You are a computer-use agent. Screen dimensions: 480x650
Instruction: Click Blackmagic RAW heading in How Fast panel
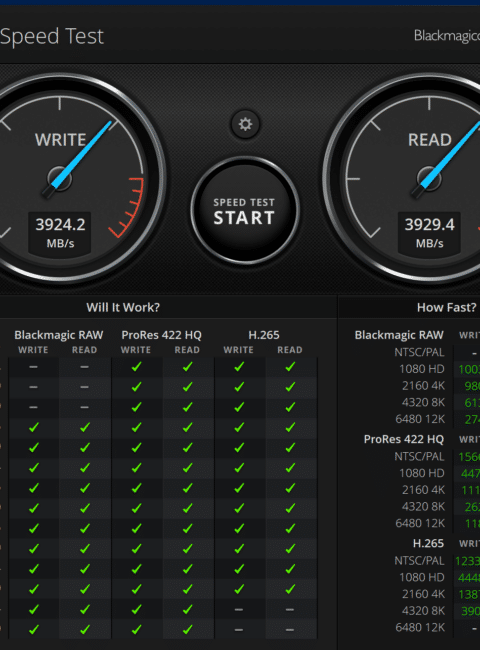(x=399, y=335)
